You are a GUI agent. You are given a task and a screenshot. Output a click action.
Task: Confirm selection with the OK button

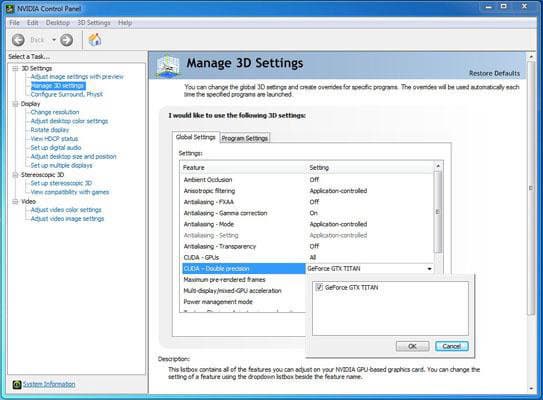(412, 346)
